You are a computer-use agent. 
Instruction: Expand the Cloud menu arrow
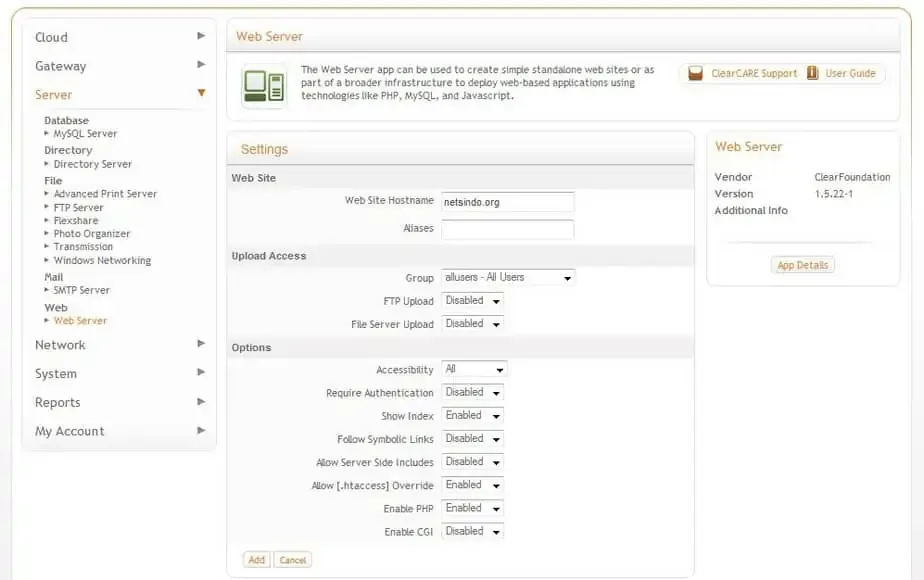[x=201, y=36]
